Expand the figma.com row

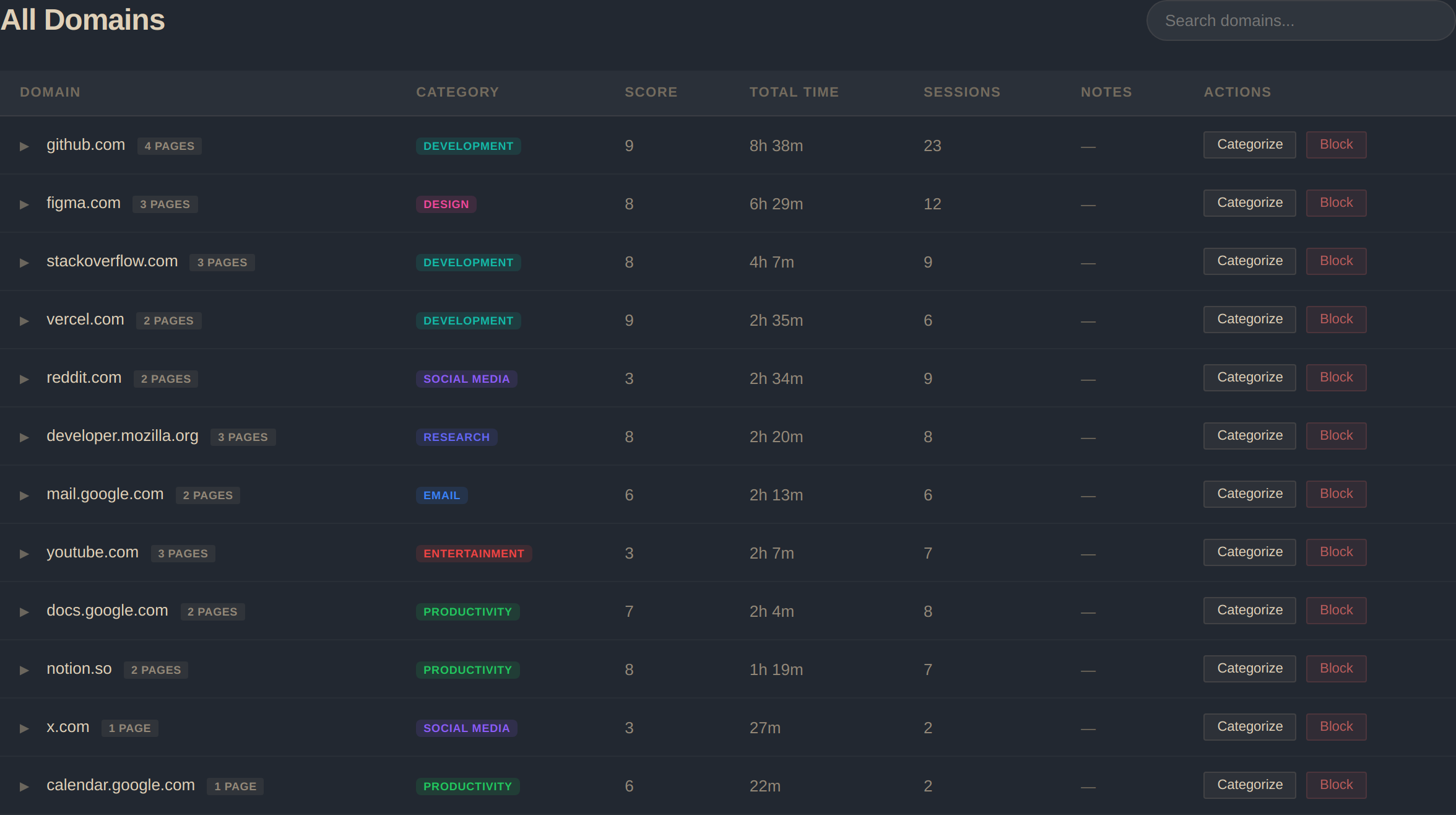pyautogui.click(x=24, y=204)
